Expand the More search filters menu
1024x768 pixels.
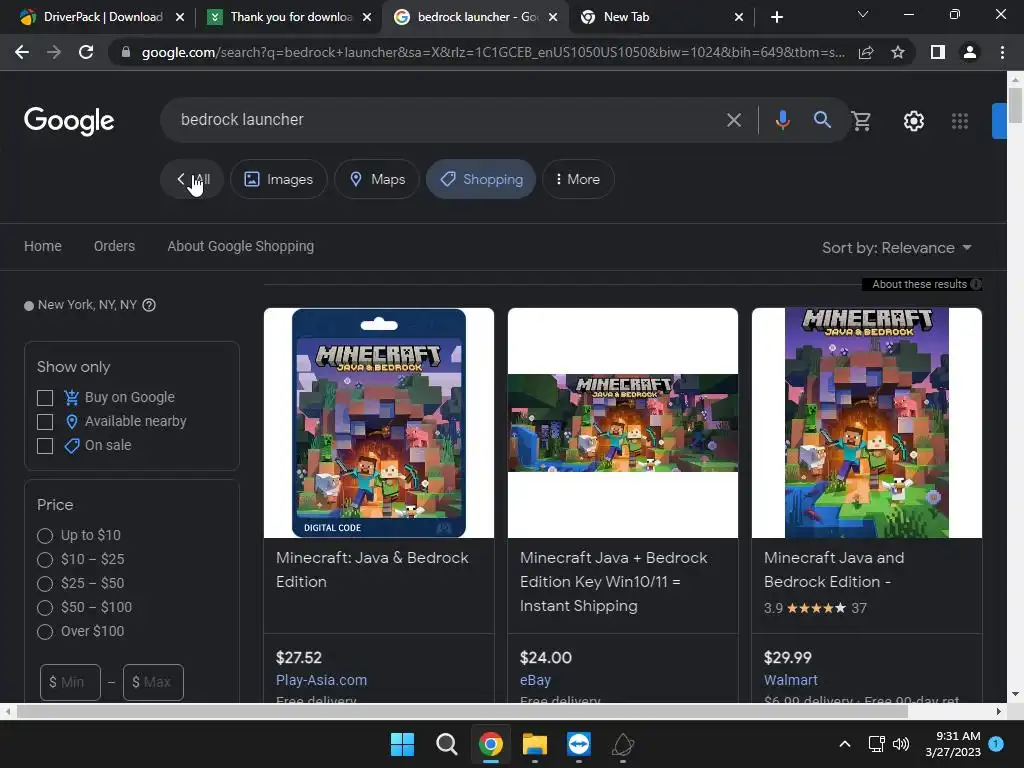click(578, 179)
